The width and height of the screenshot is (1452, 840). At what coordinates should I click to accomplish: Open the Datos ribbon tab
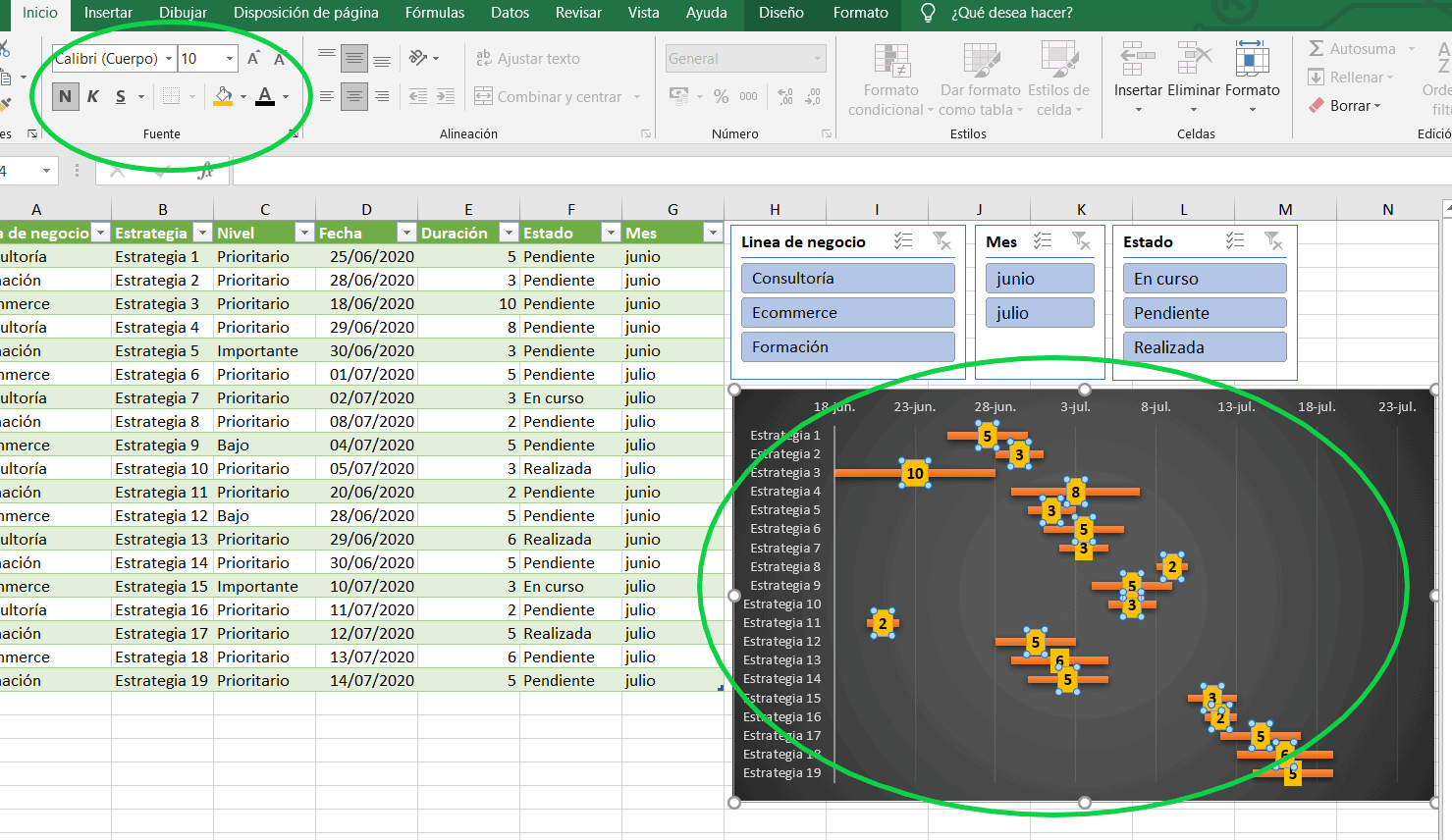(x=510, y=13)
